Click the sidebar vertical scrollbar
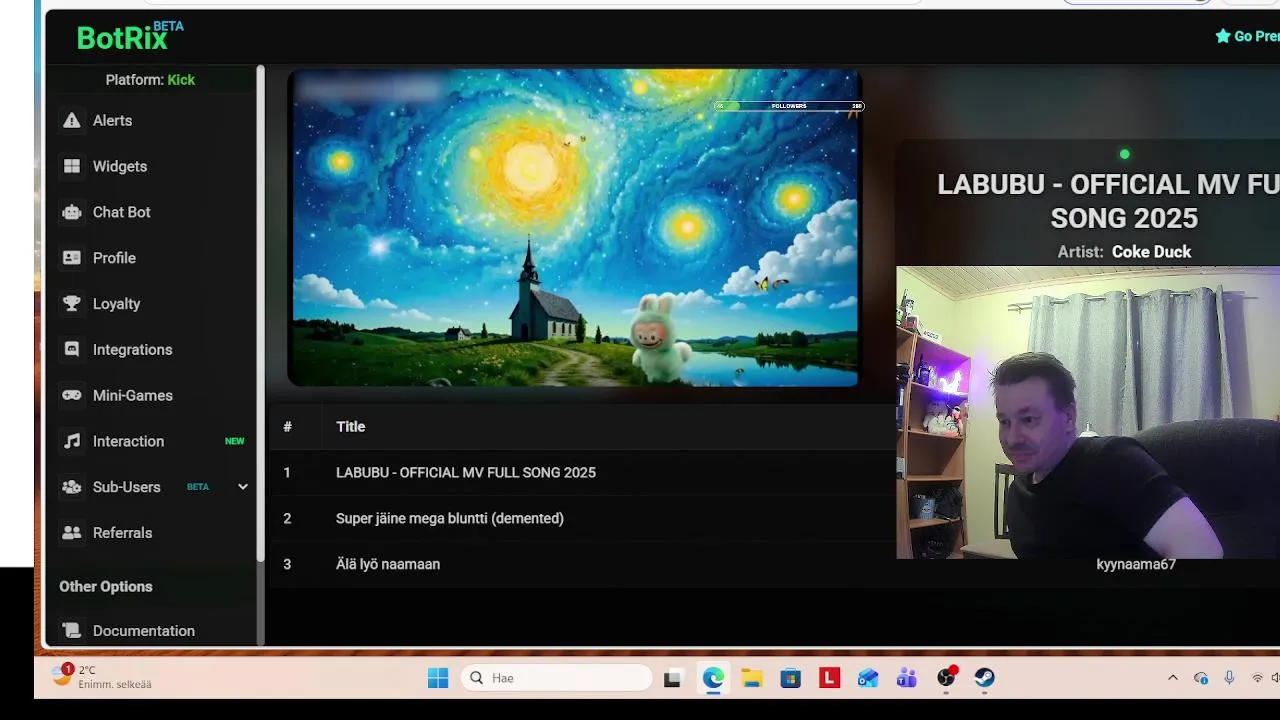The width and height of the screenshot is (1280, 720). [261, 312]
